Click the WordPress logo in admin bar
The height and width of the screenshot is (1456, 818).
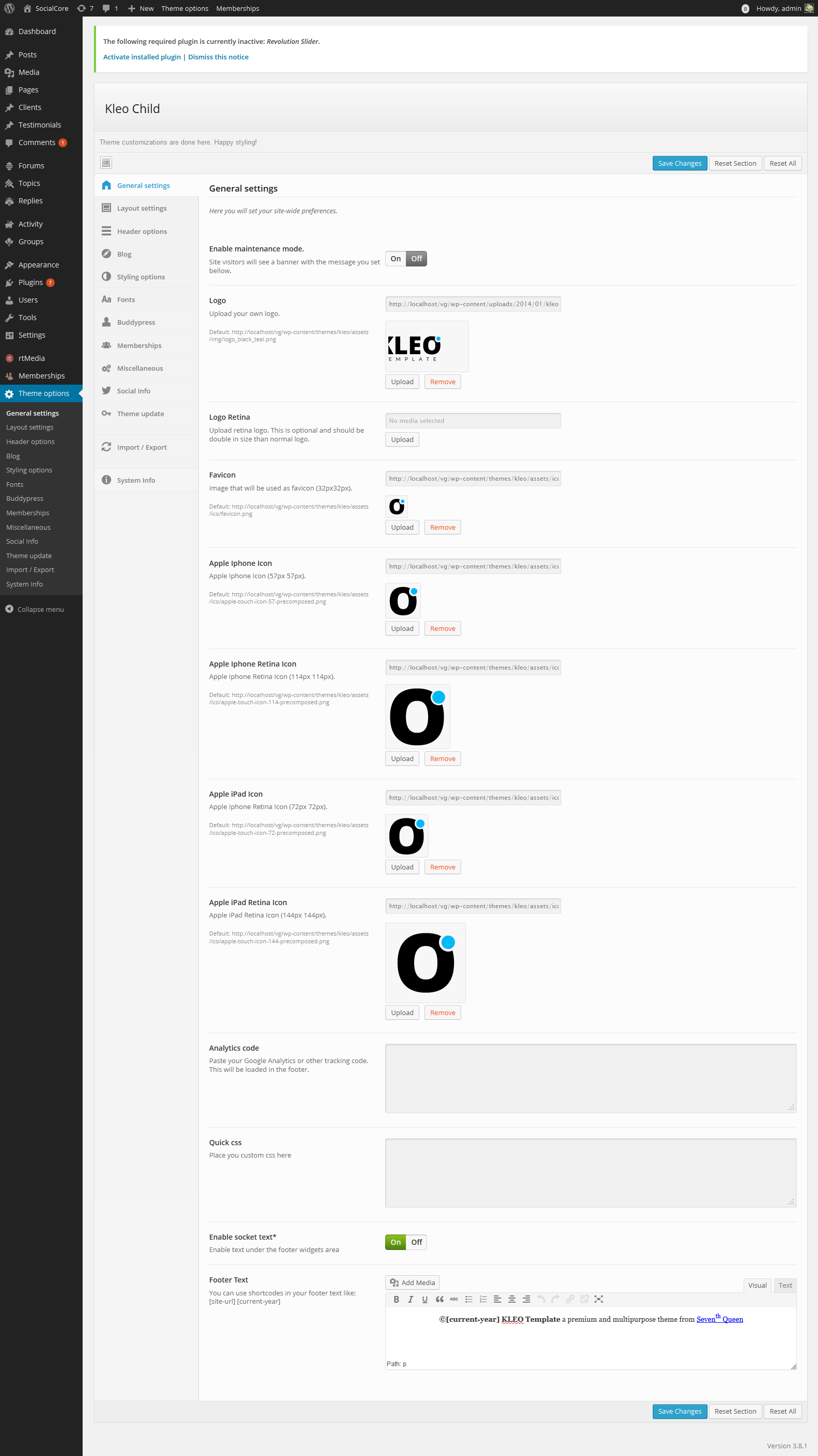coord(10,8)
